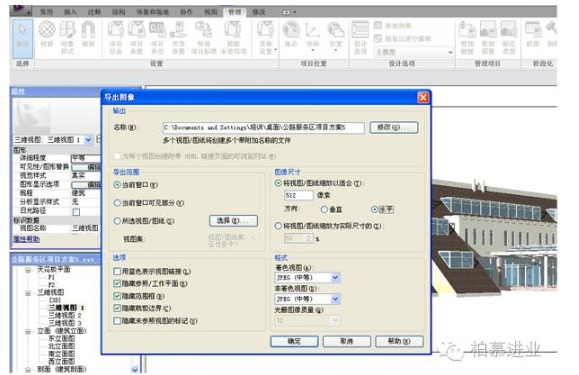
Task: Enable 隐藏未参照视图的标记 checkbox
Action: 117,321
